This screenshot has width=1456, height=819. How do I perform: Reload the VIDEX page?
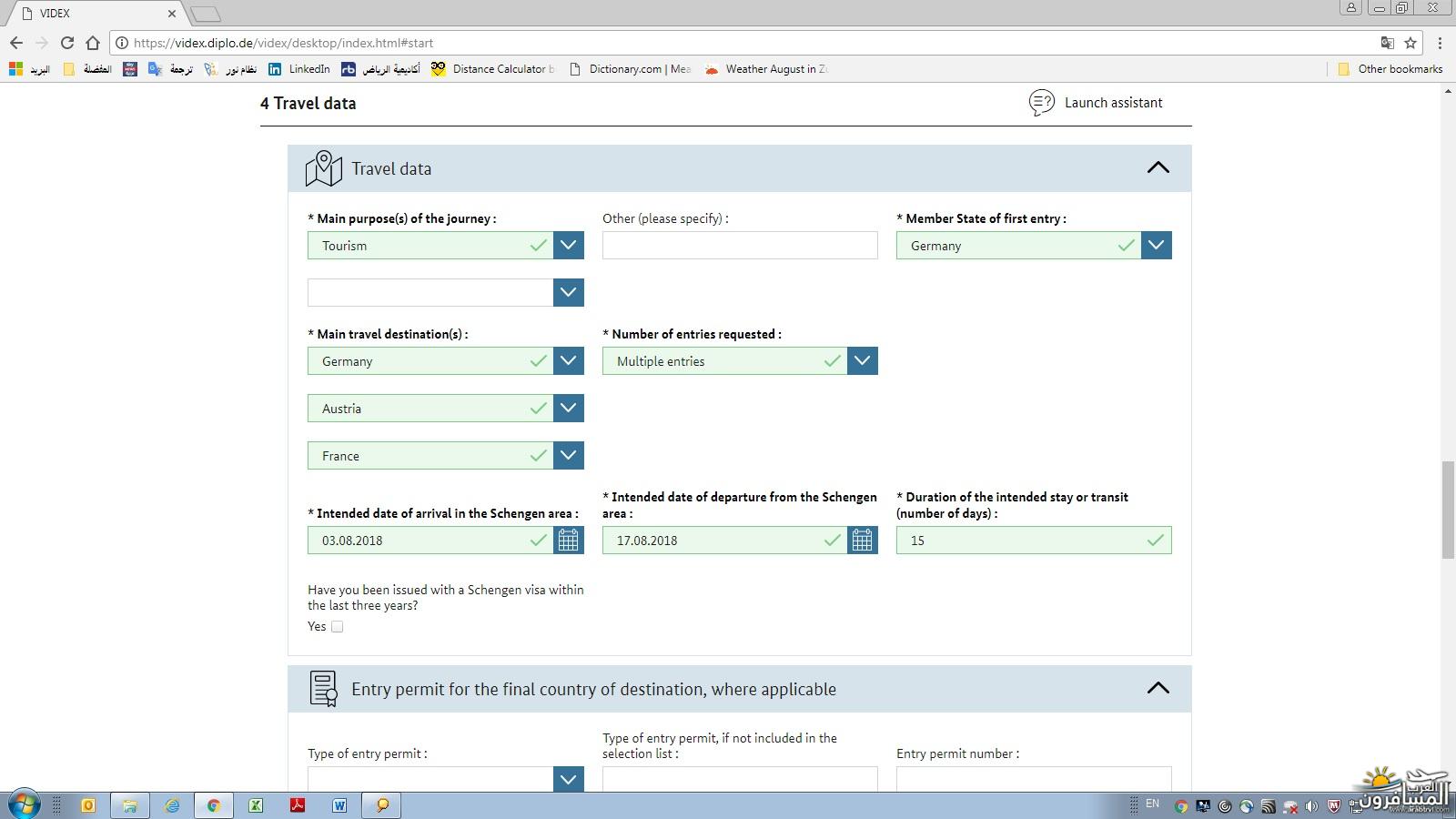[x=66, y=43]
